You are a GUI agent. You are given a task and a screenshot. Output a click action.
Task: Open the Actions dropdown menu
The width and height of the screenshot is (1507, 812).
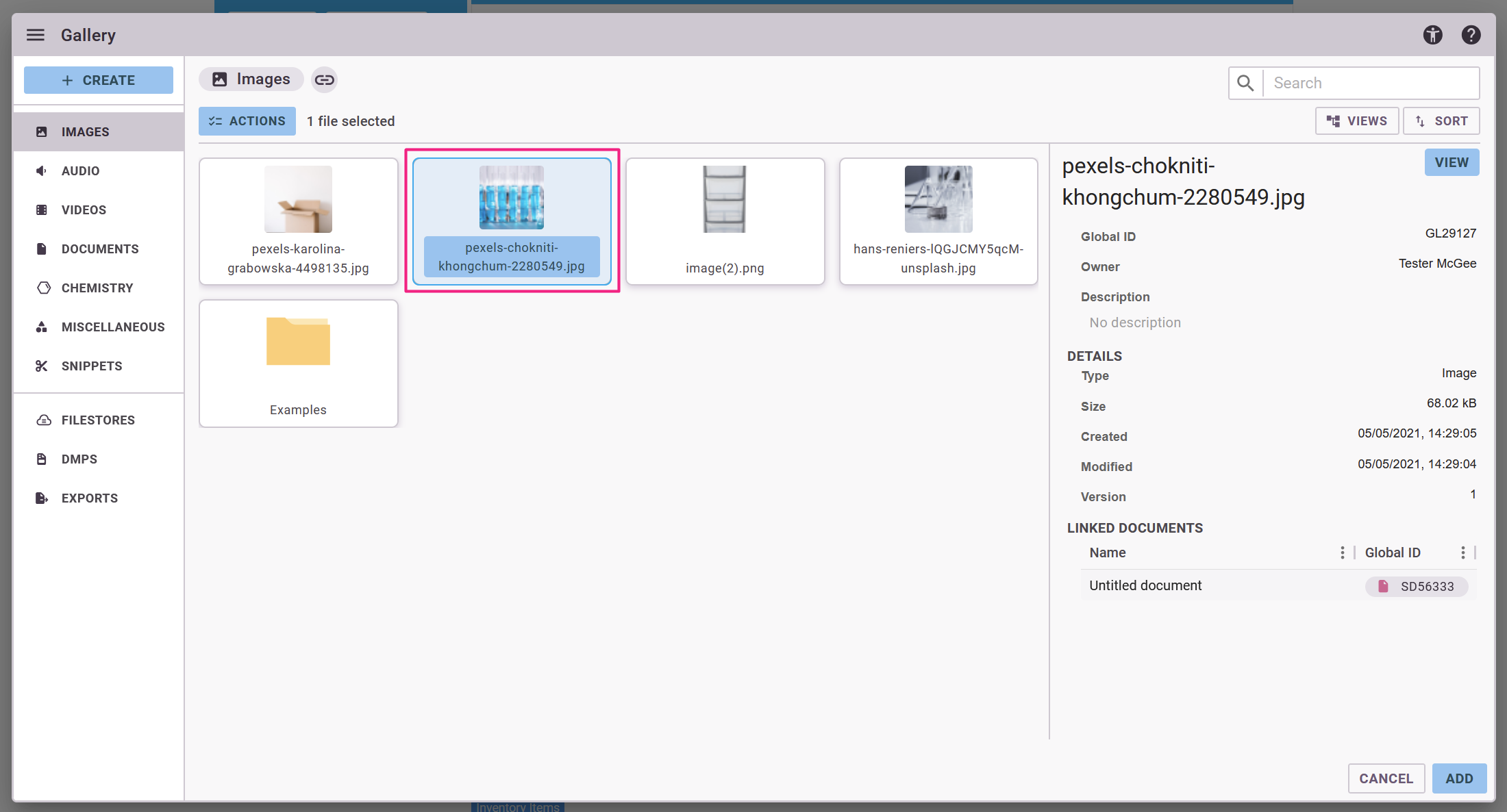click(247, 121)
